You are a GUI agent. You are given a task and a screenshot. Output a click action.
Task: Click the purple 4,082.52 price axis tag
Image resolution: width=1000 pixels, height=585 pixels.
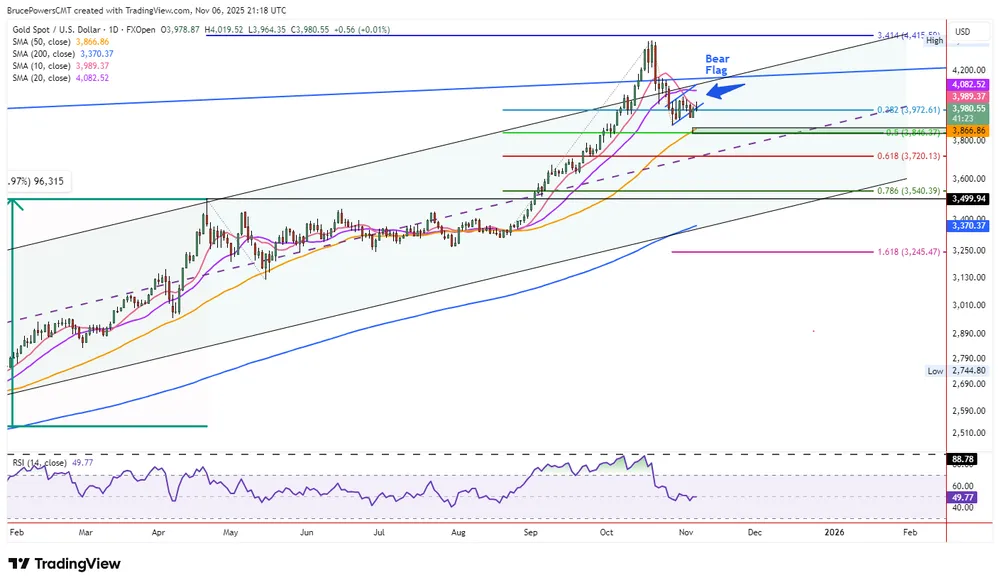tap(969, 86)
